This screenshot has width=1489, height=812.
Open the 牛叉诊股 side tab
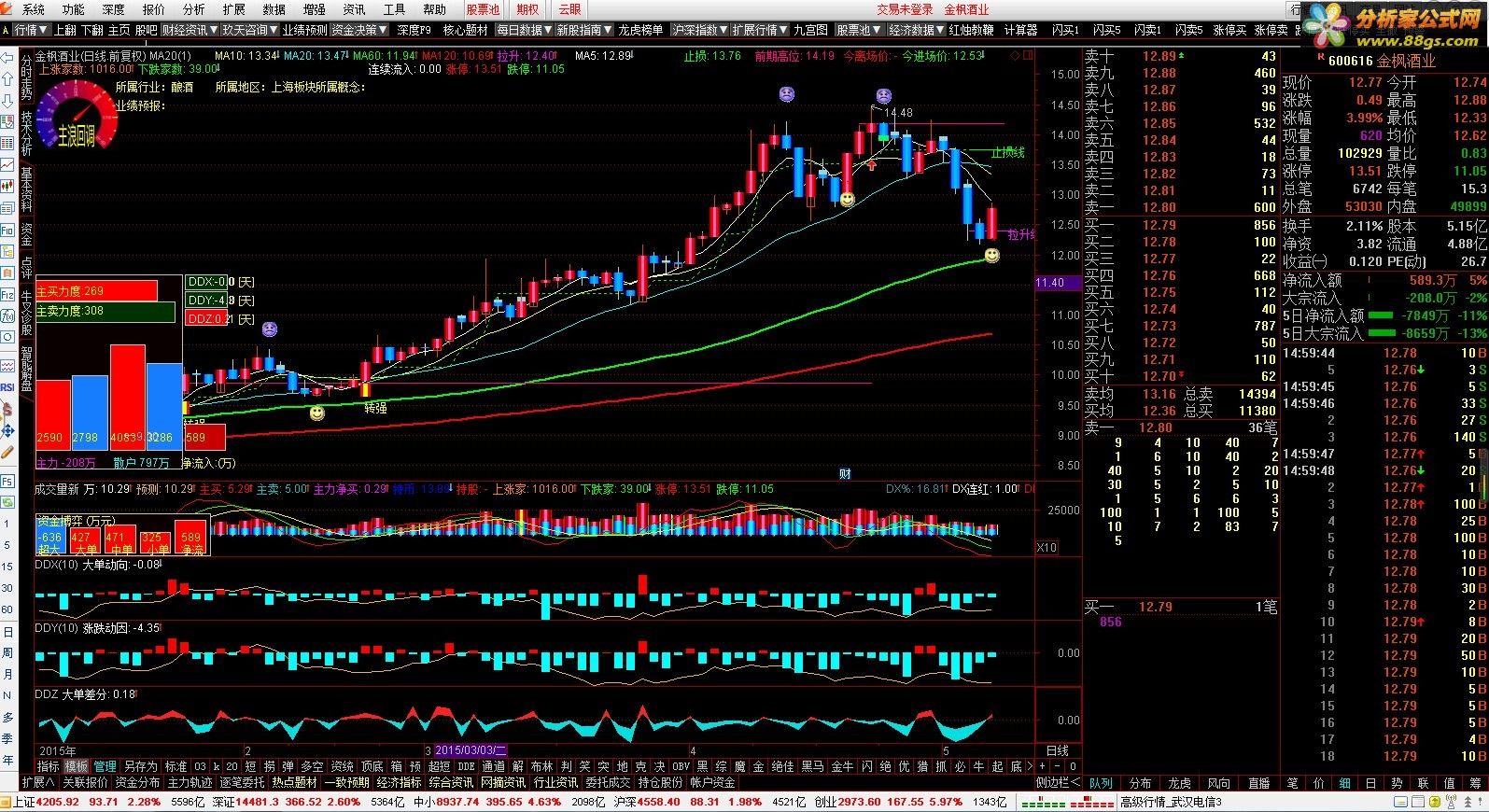click(26, 312)
